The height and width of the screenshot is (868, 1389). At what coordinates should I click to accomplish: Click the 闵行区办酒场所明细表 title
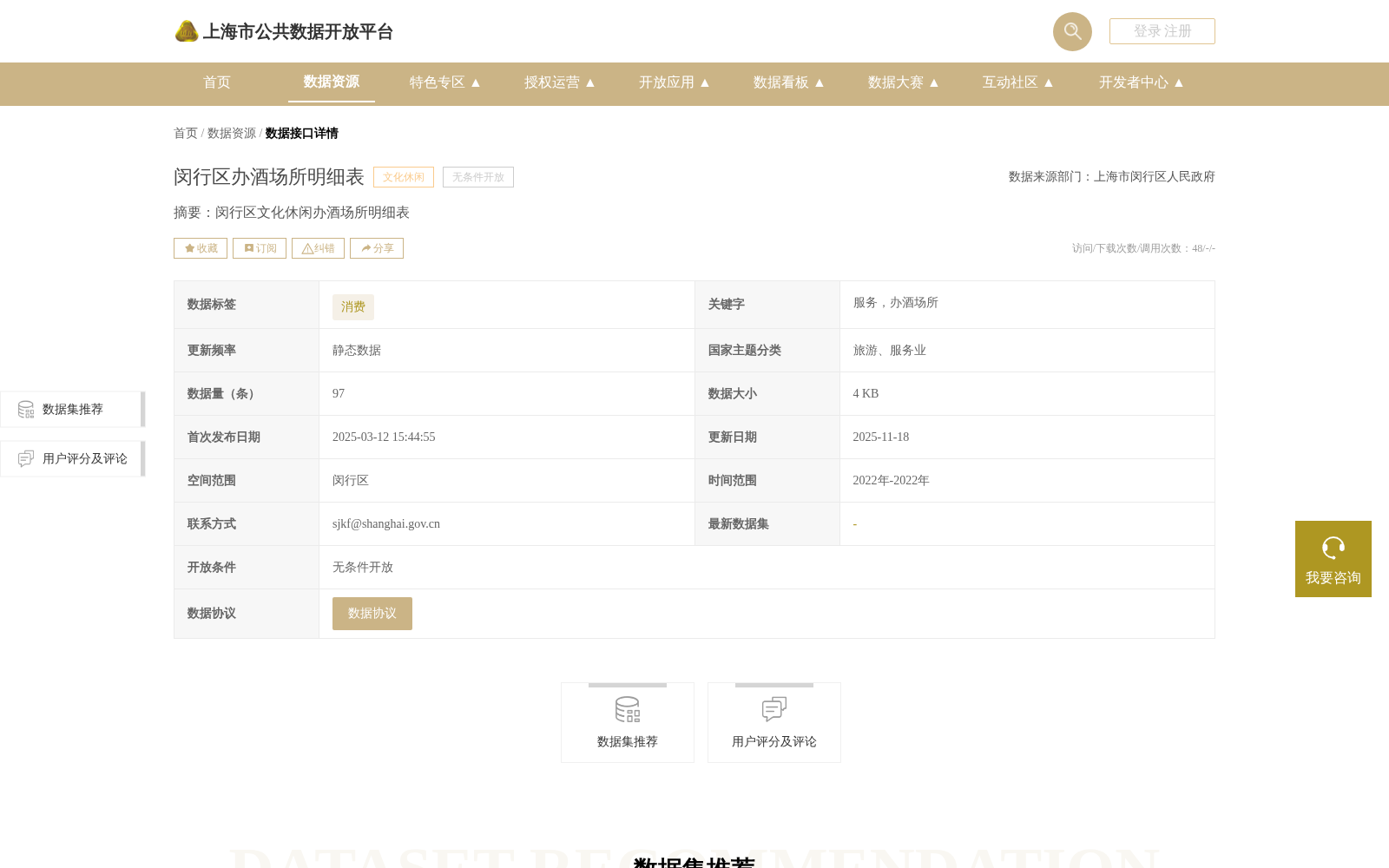(269, 177)
